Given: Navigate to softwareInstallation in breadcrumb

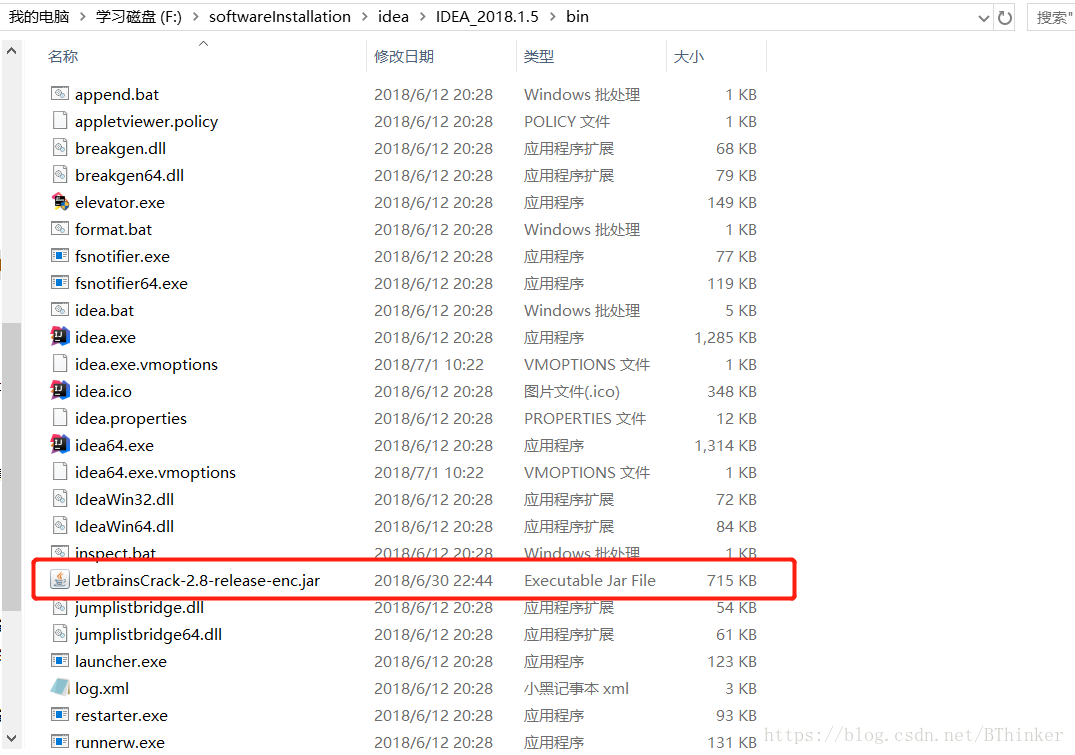Looking at the screenshot, I should (x=280, y=16).
